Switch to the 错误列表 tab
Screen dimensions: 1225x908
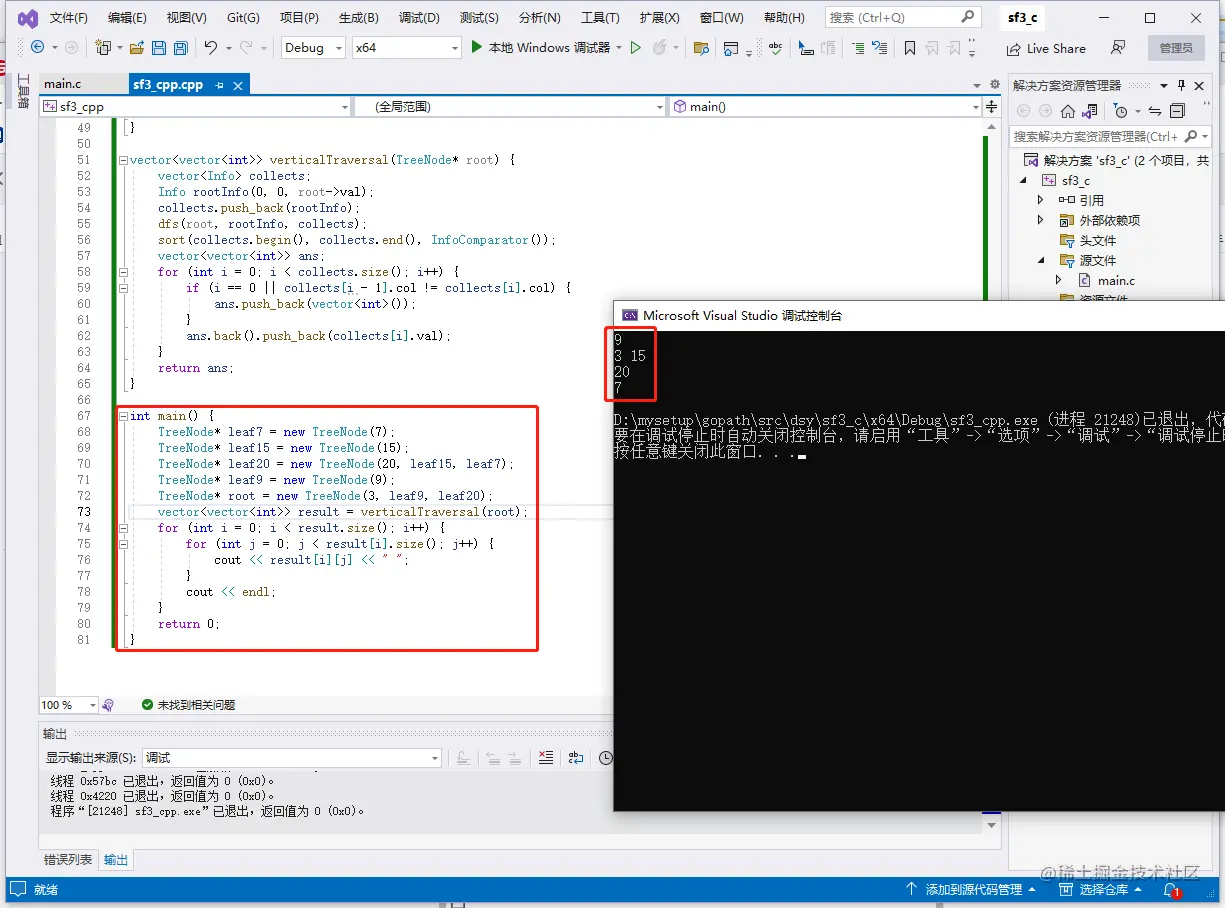coord(68,860)
